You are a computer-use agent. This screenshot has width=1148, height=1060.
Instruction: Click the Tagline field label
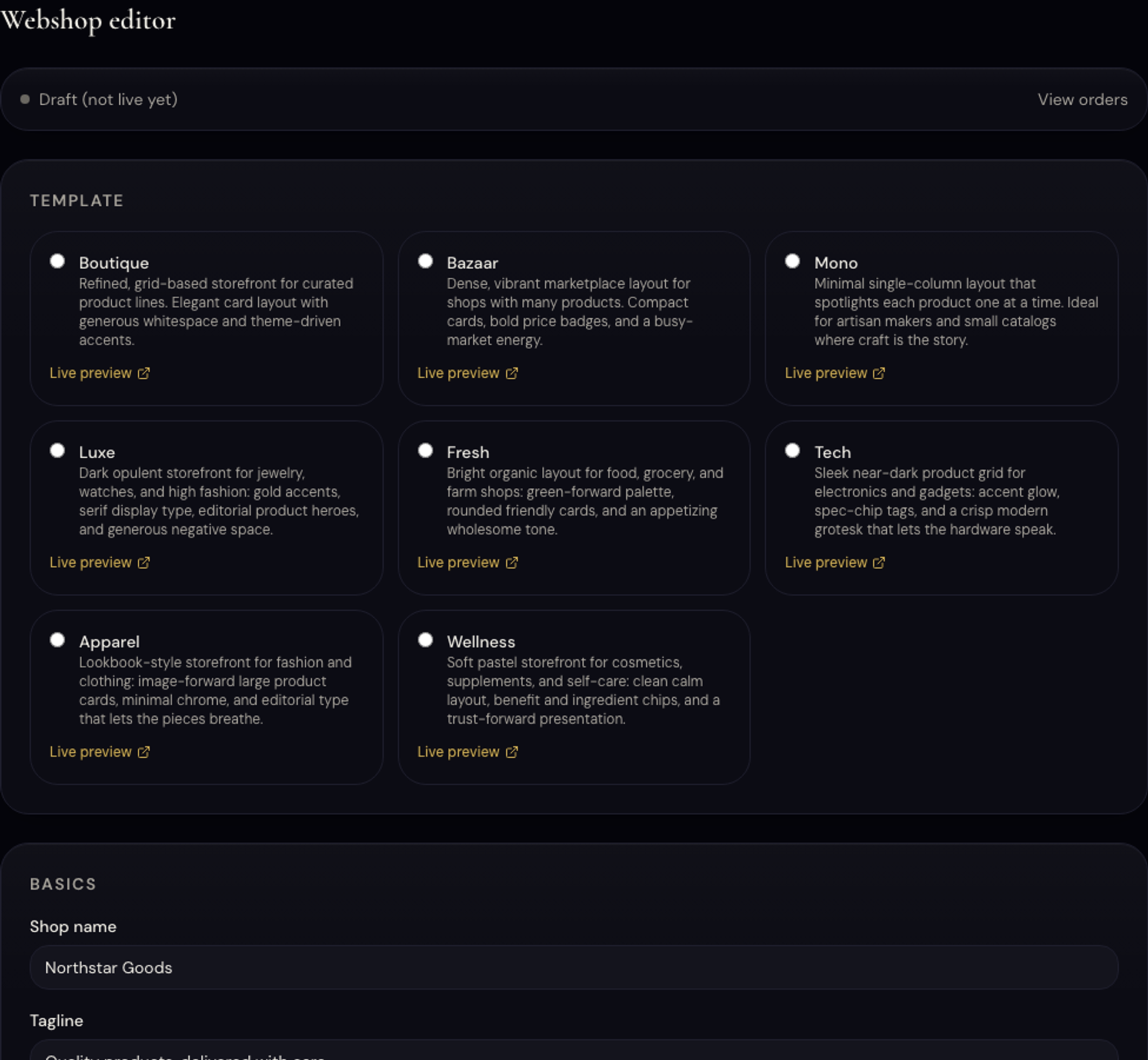tap(56, 1021)
